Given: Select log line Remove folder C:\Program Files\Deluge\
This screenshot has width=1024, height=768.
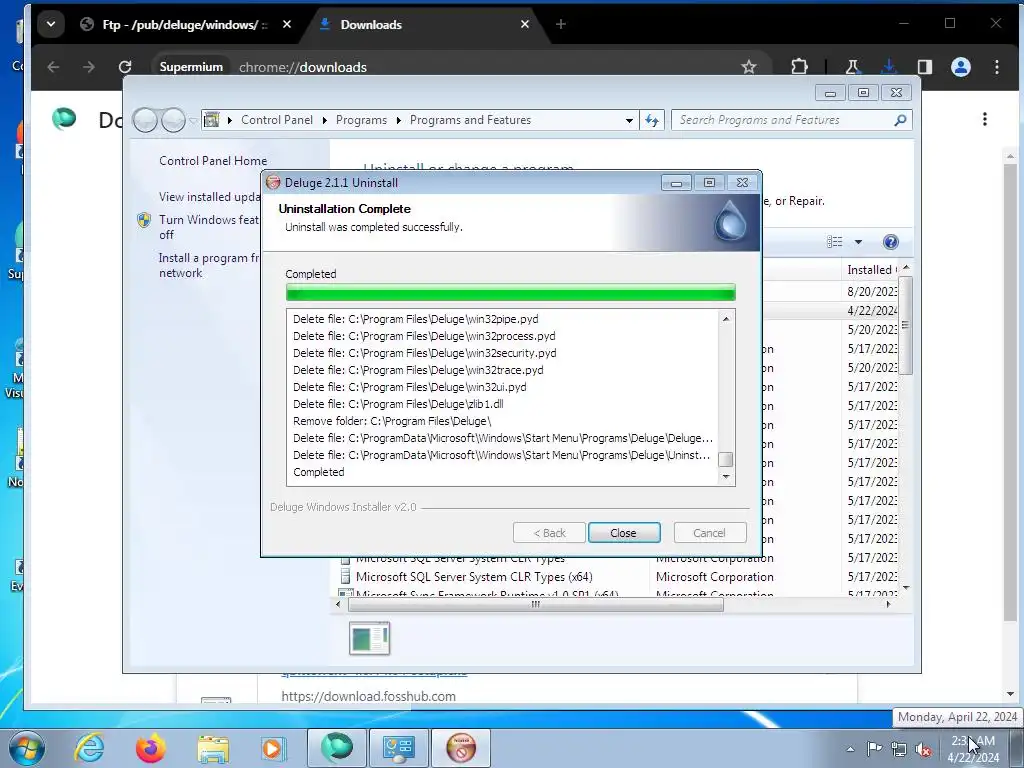Looking at the screenshot, I should tap(392, 421).
